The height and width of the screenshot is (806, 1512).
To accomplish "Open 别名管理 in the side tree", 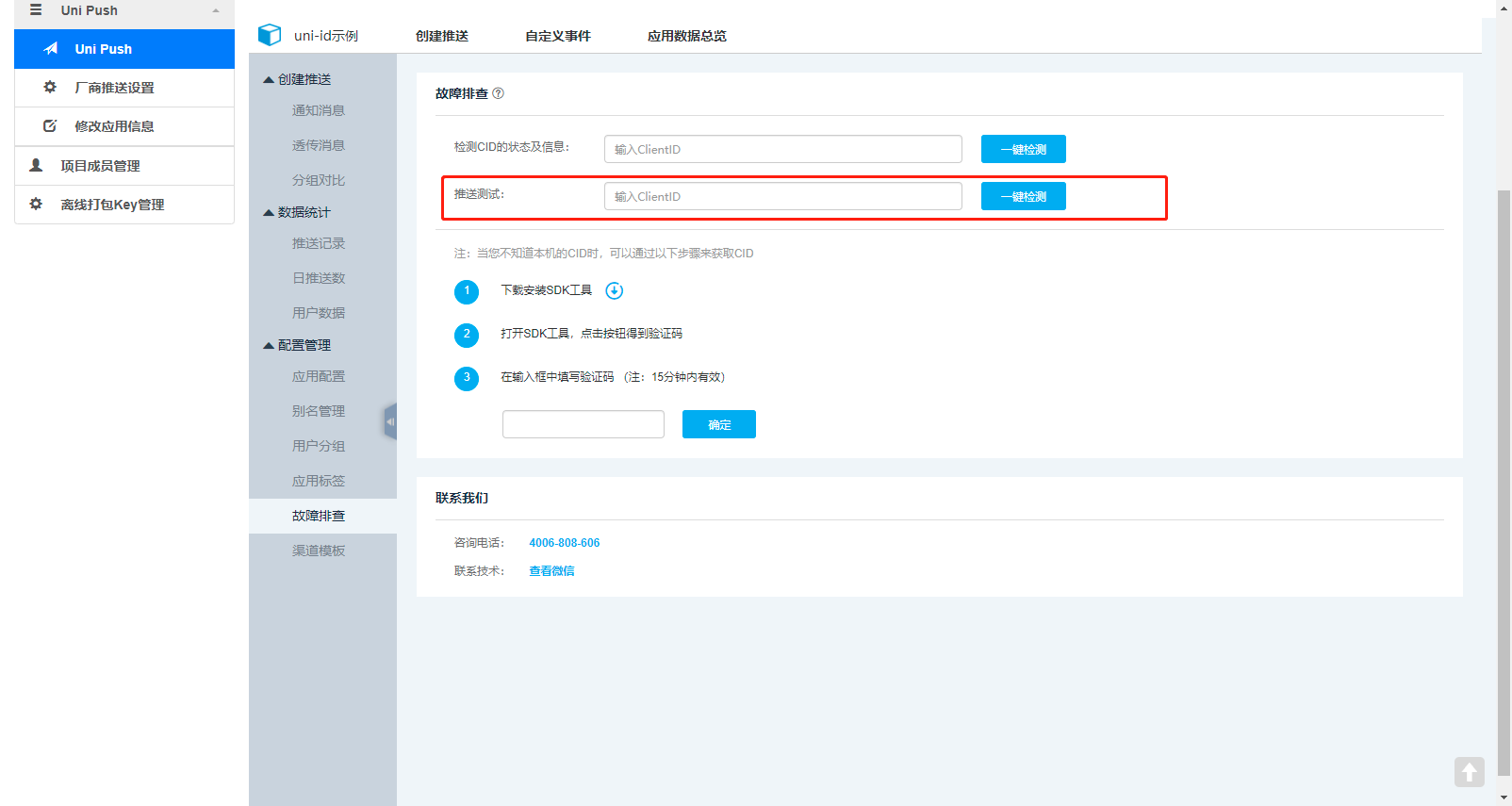I will coord(319,411).
